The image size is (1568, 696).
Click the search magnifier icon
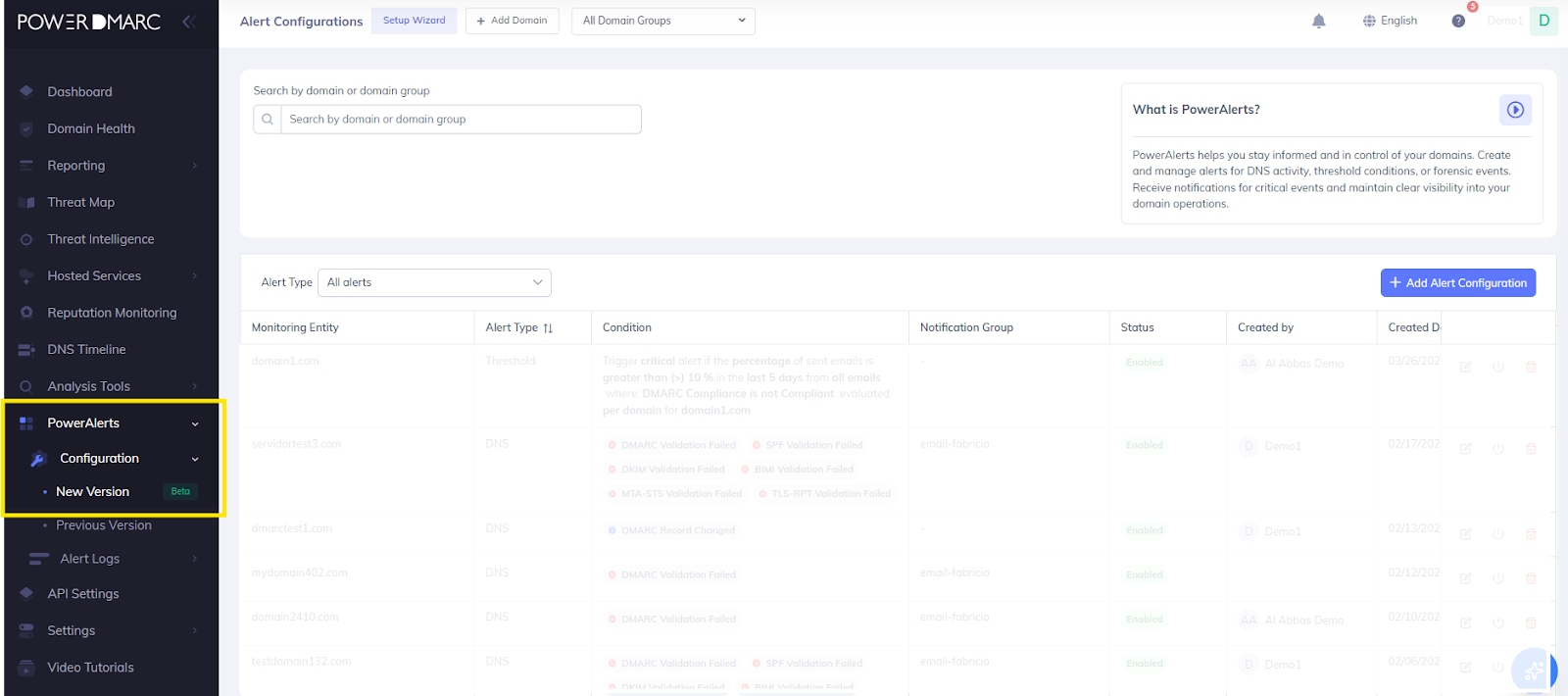click(x=268, y=120)
